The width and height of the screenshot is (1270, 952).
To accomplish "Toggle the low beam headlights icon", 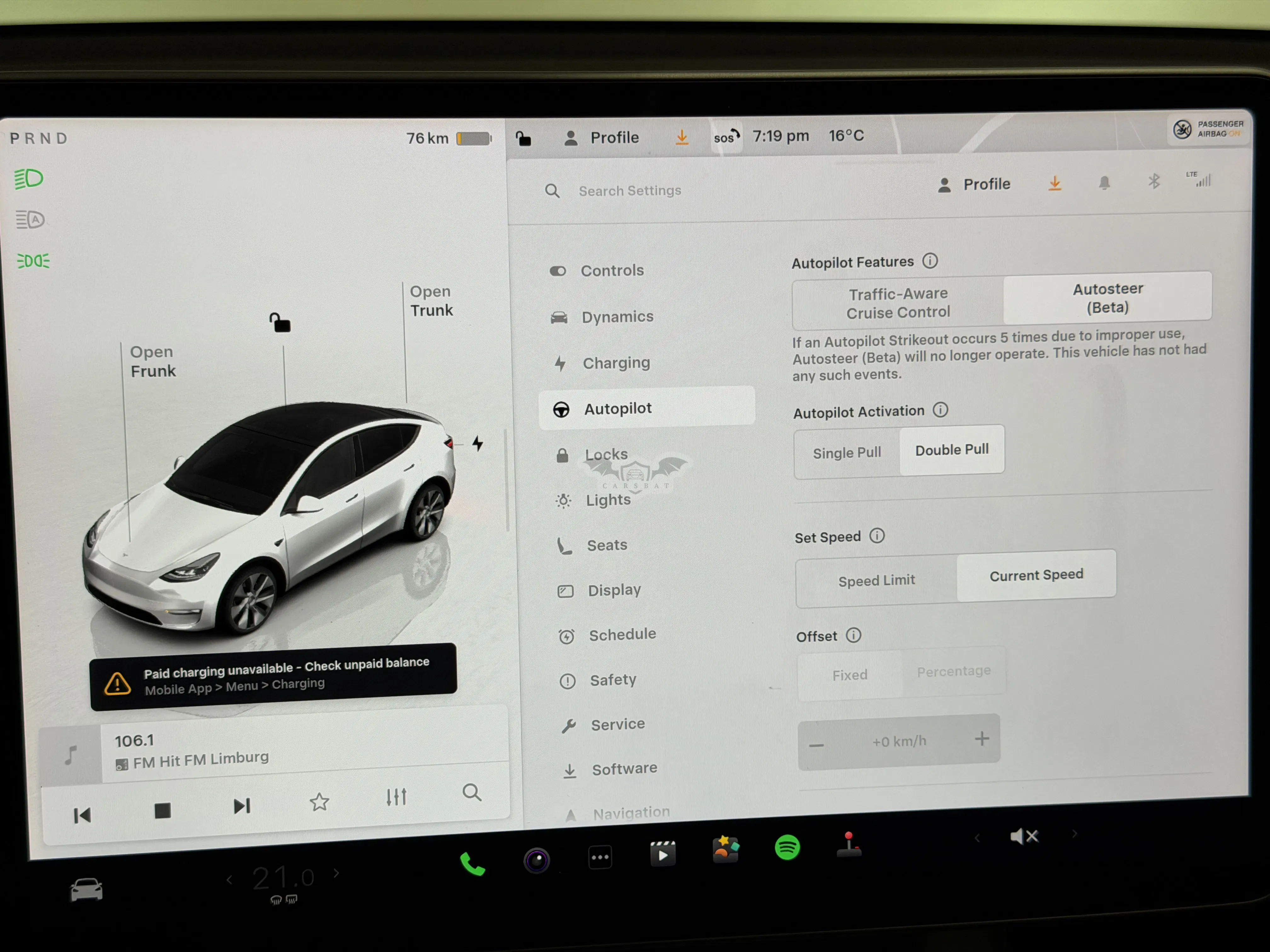I will 29,179.
